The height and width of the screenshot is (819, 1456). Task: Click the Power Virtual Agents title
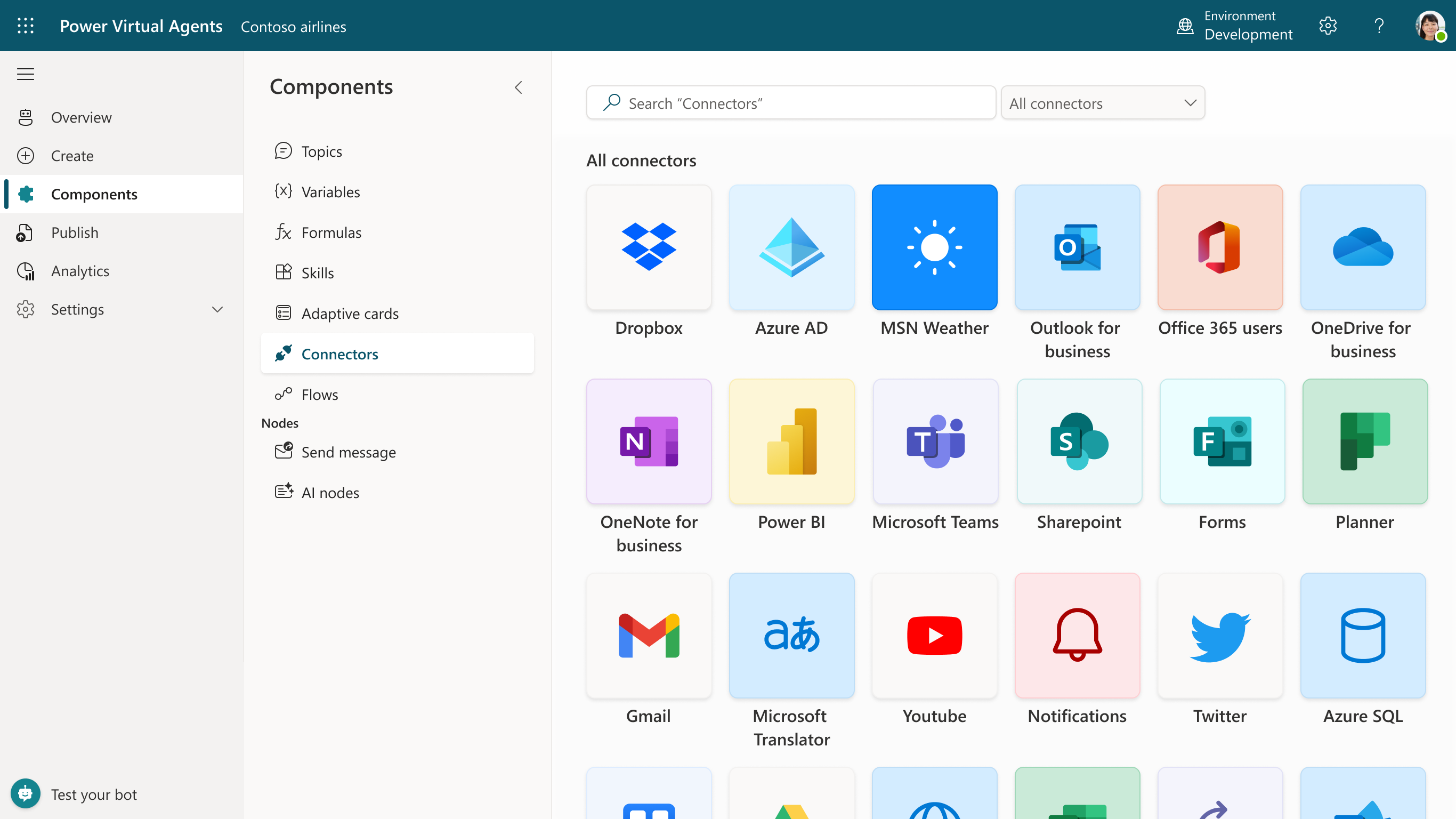(141, 26)
